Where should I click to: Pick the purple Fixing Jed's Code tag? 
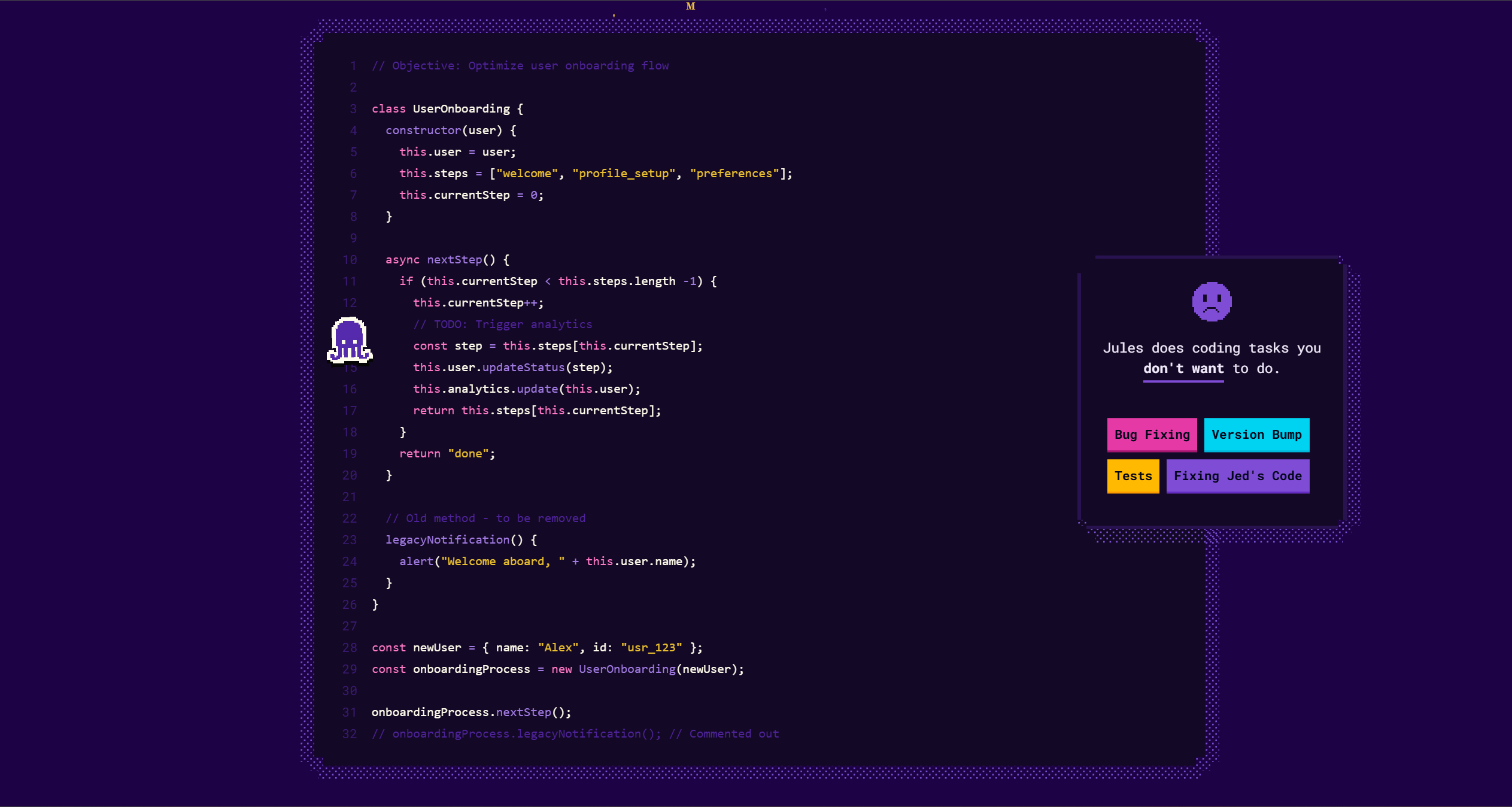pyautogui.click(x=1237, y=476)
